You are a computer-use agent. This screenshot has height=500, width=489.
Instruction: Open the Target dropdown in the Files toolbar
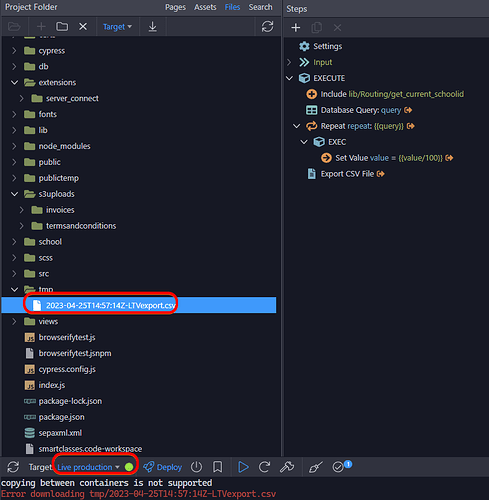click(117, 27)
